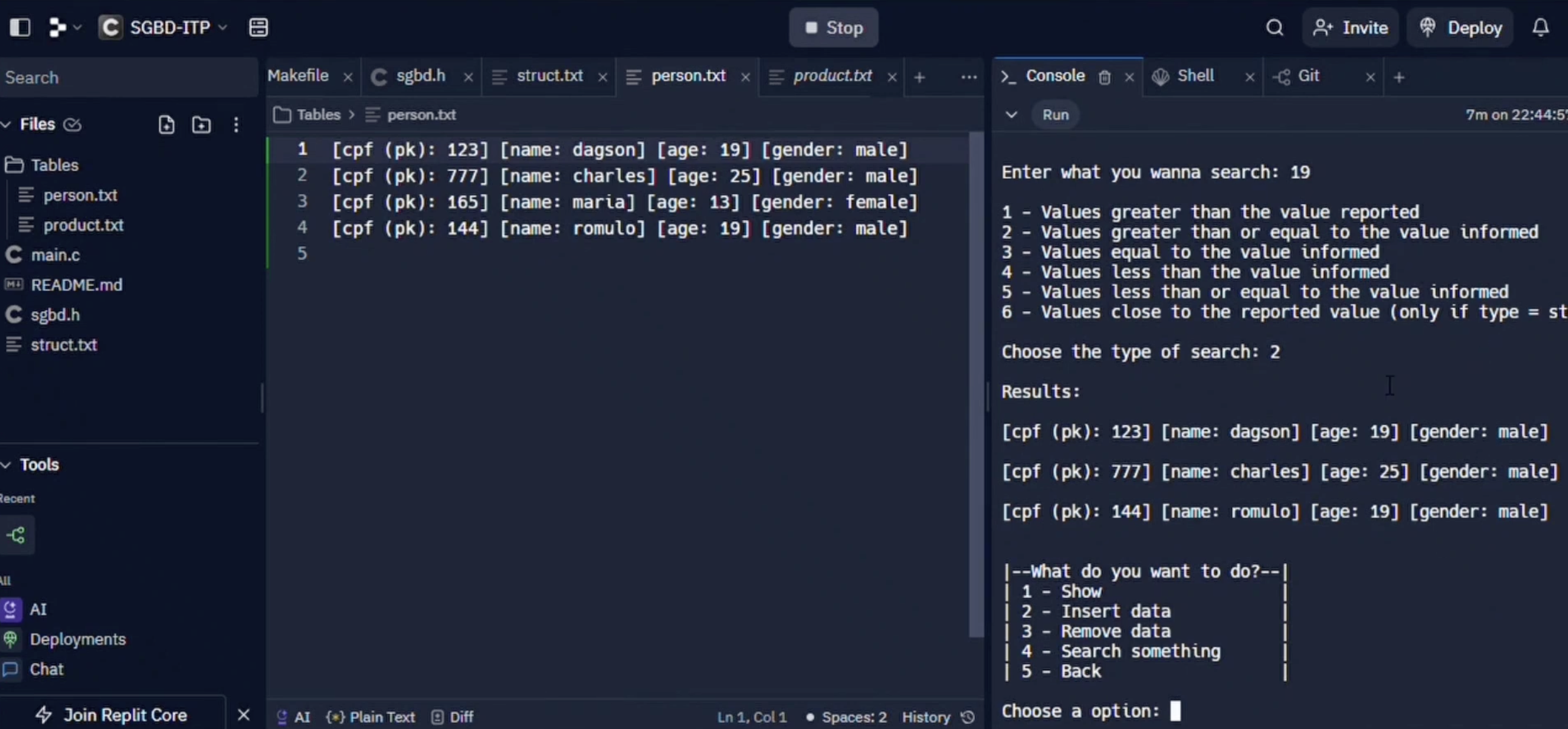Open the Git tool icon under Recent
This screenshot has height=729, width=1568.
click(16, 535)
